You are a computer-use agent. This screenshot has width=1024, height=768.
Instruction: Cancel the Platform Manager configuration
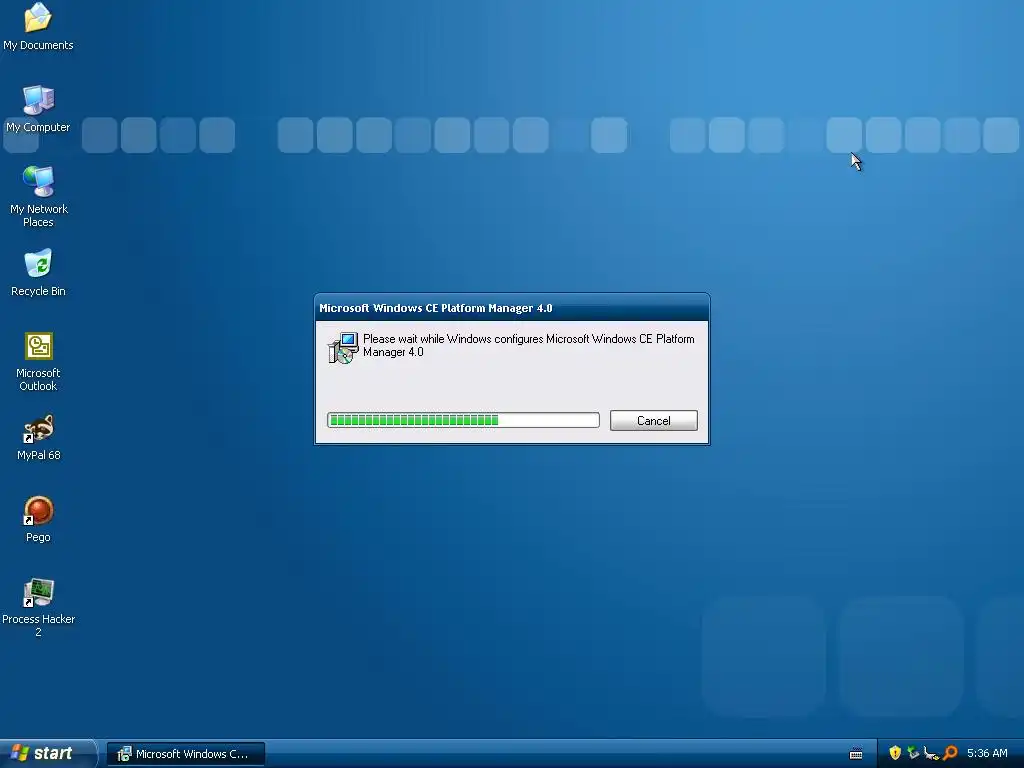(x=653, y=421)
